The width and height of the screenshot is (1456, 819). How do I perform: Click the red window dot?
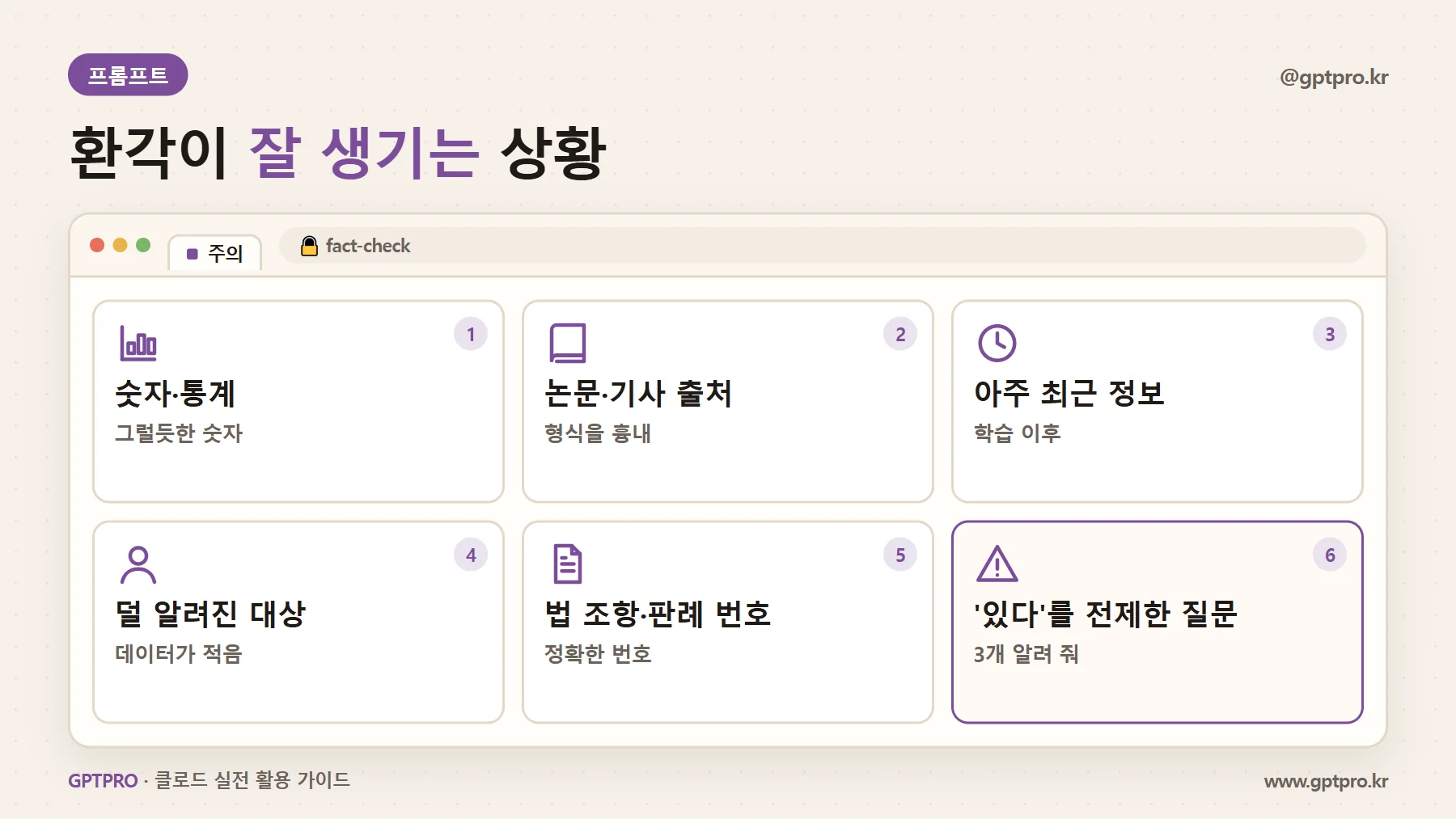[x=97, y=245]
